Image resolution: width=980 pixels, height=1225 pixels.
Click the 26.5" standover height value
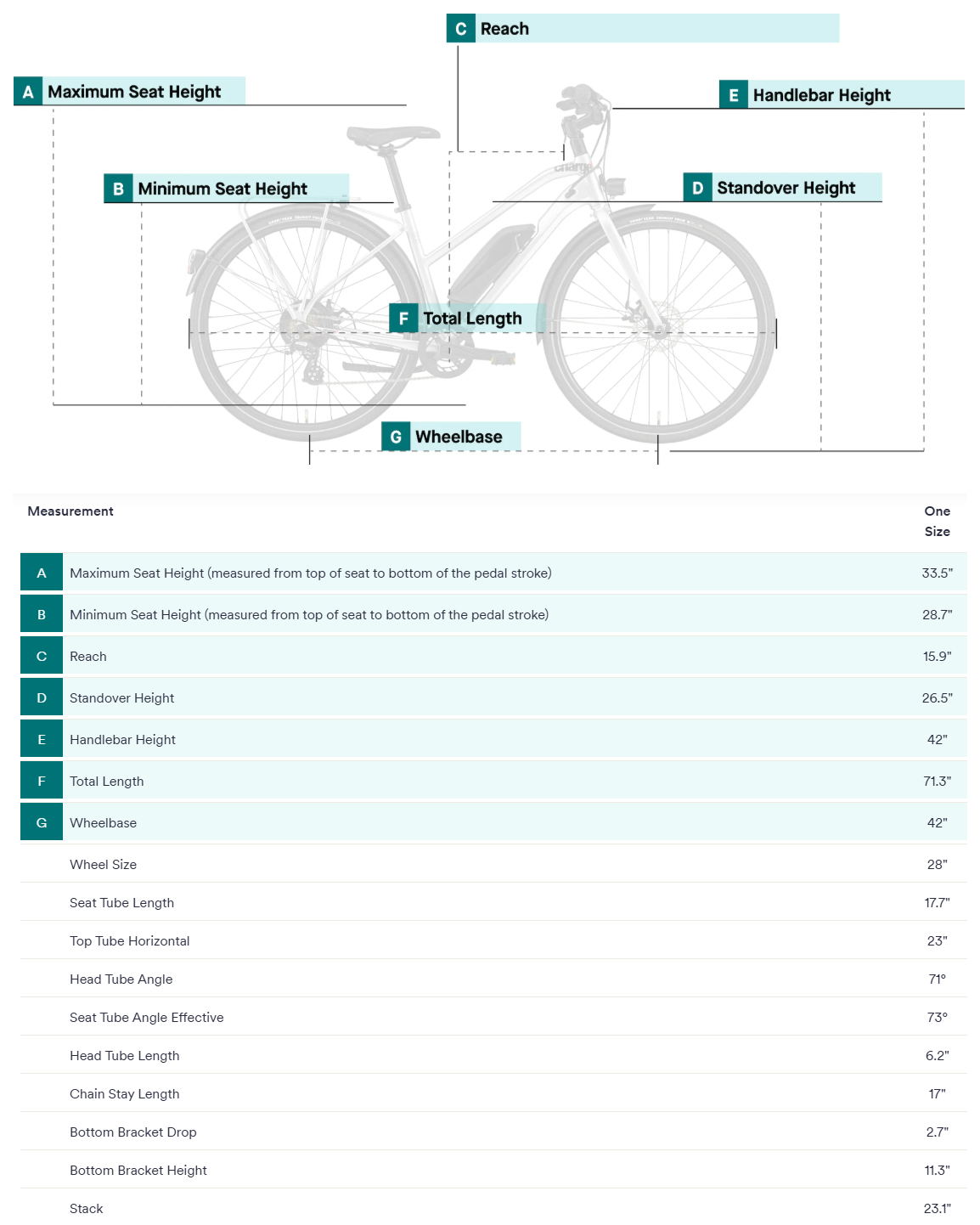(x=938, y=697)
